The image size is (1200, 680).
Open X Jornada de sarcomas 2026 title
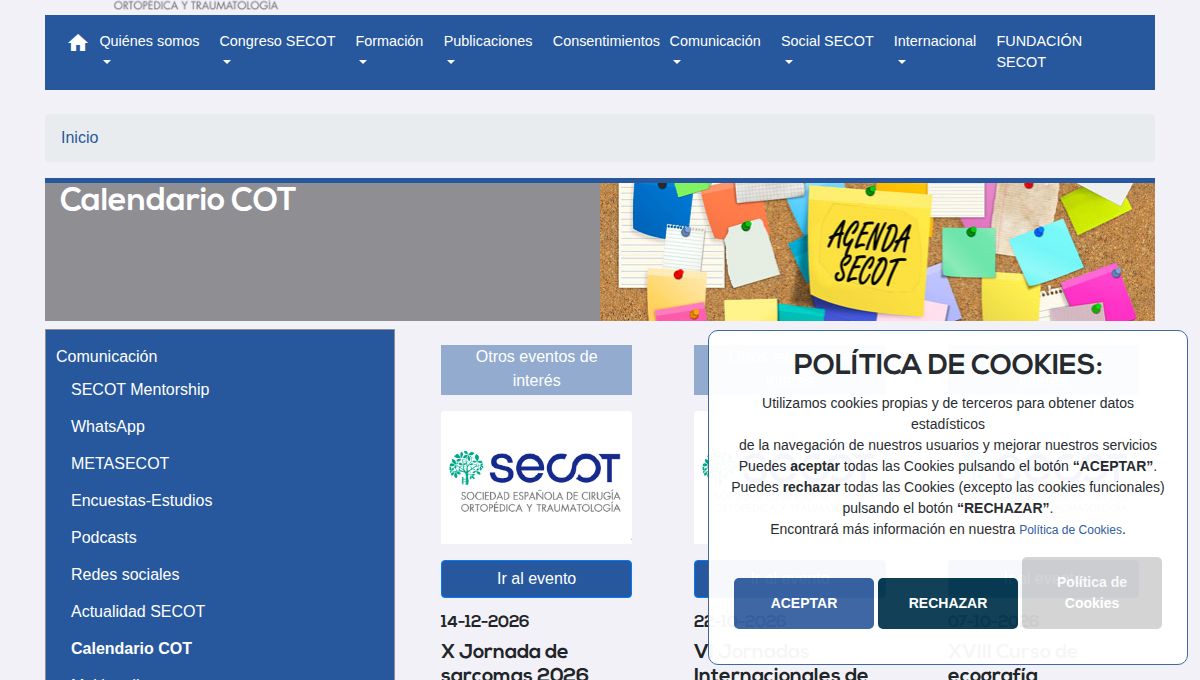pos(515,663)
